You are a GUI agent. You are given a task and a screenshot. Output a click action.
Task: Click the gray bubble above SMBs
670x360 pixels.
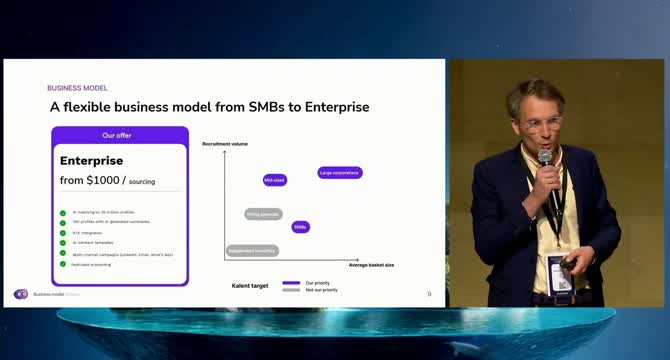[263, 214]
